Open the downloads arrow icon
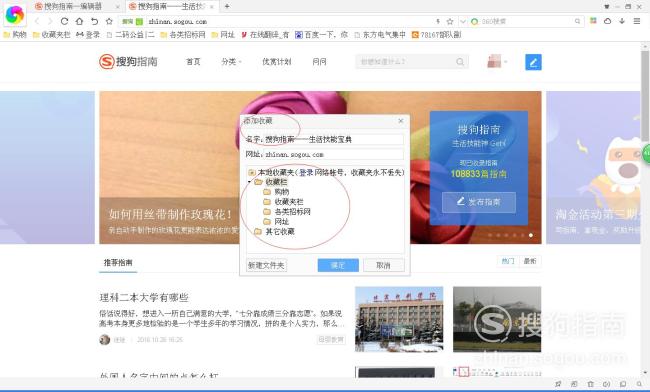This screenshot has width=650, height=392. [622, 21]
